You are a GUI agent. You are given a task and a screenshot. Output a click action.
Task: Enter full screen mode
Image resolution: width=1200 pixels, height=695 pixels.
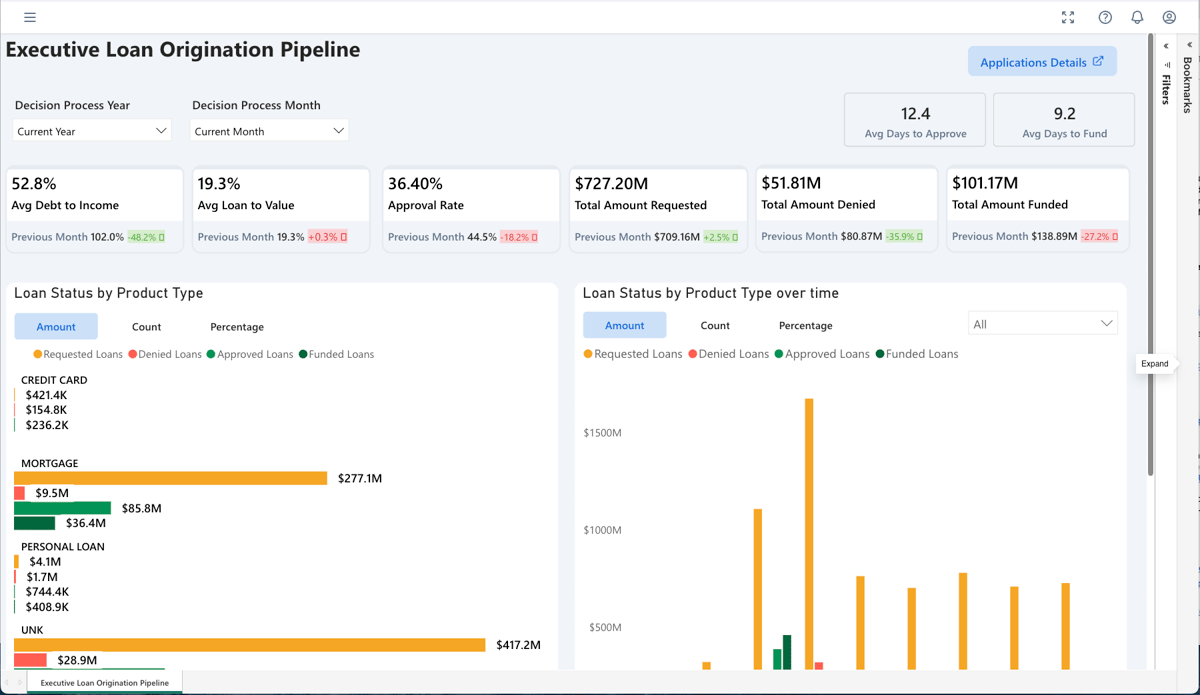(1068, 17)
